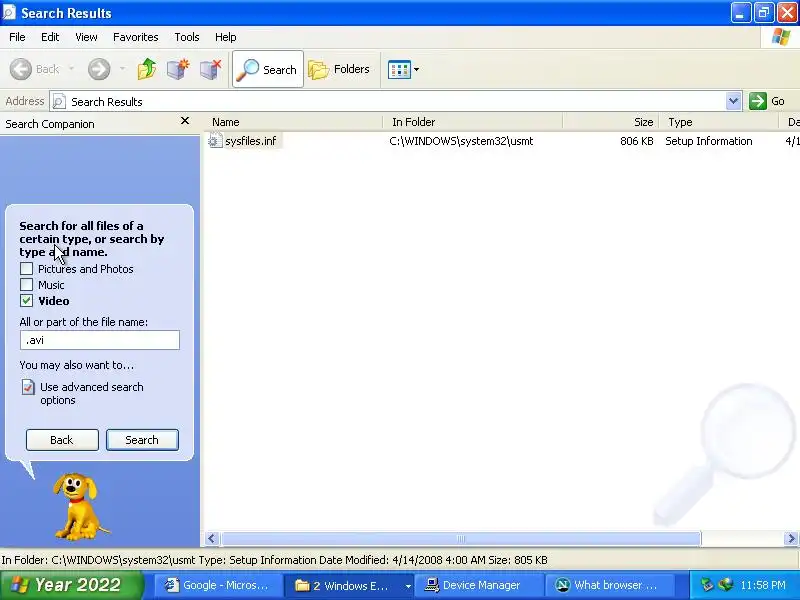Open the View menu
Viewport: 800px width, 600px height.
click(86, 37)
